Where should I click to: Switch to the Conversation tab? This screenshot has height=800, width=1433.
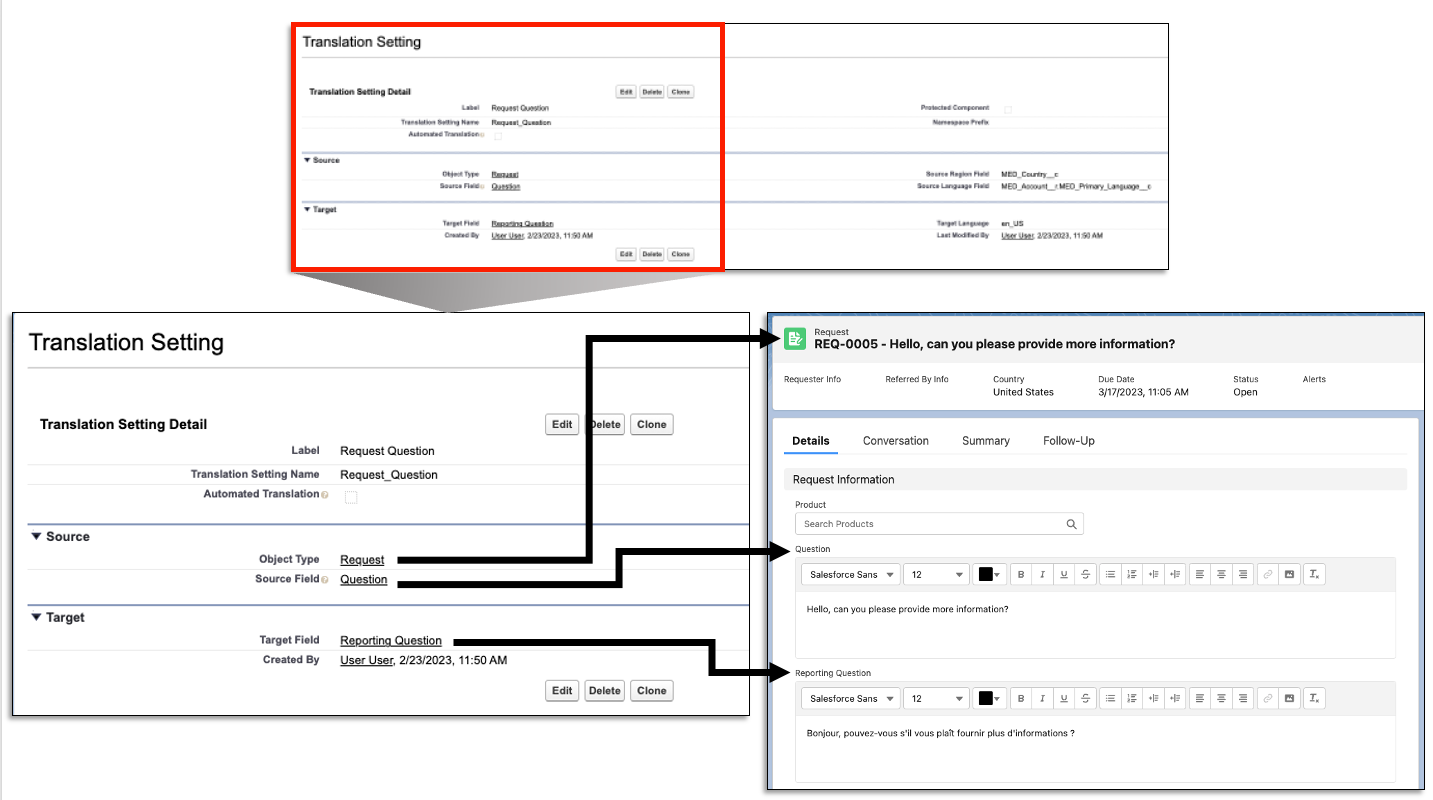[x=895, y=441]
